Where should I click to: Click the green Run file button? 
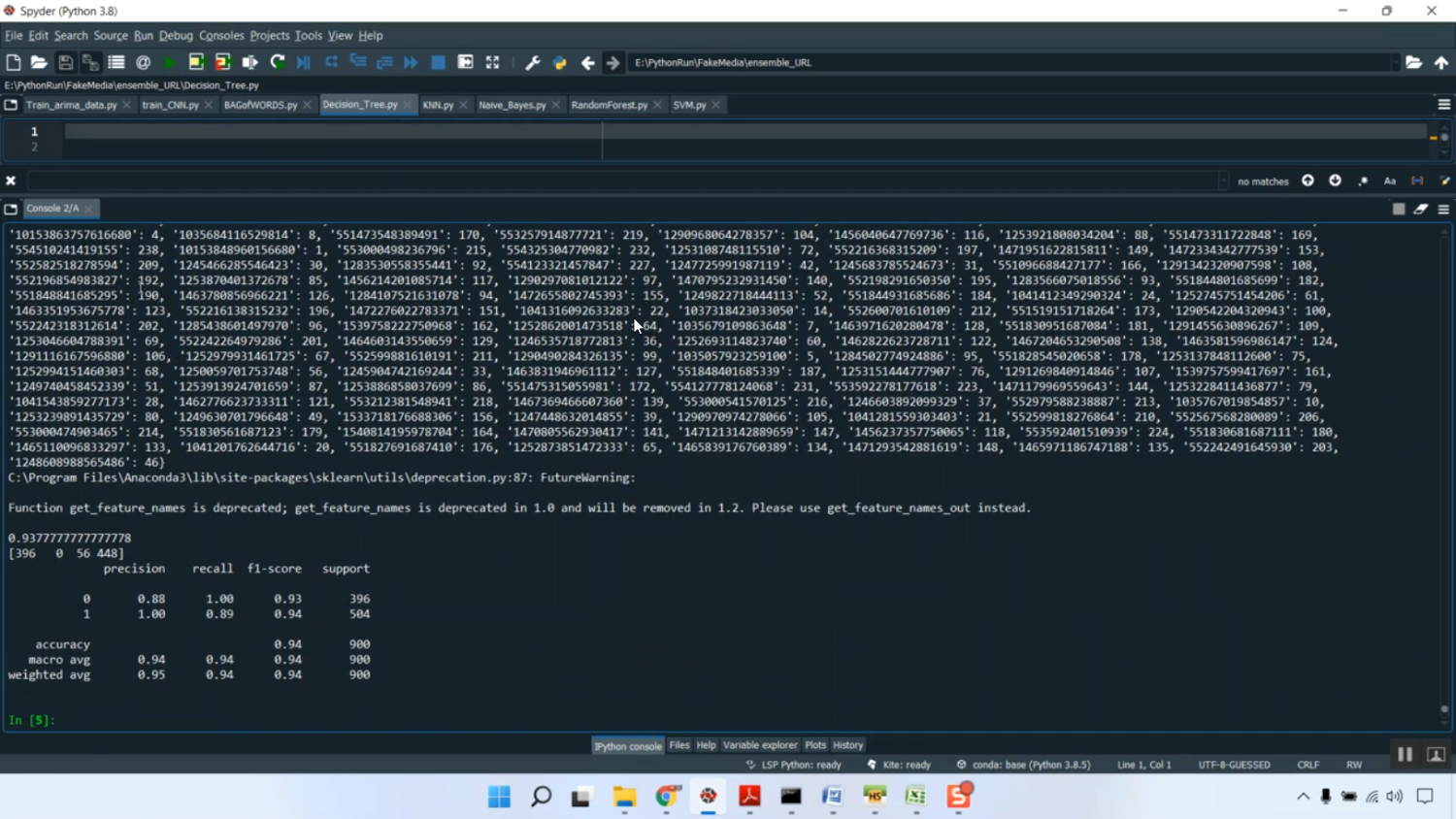point(170,62)
